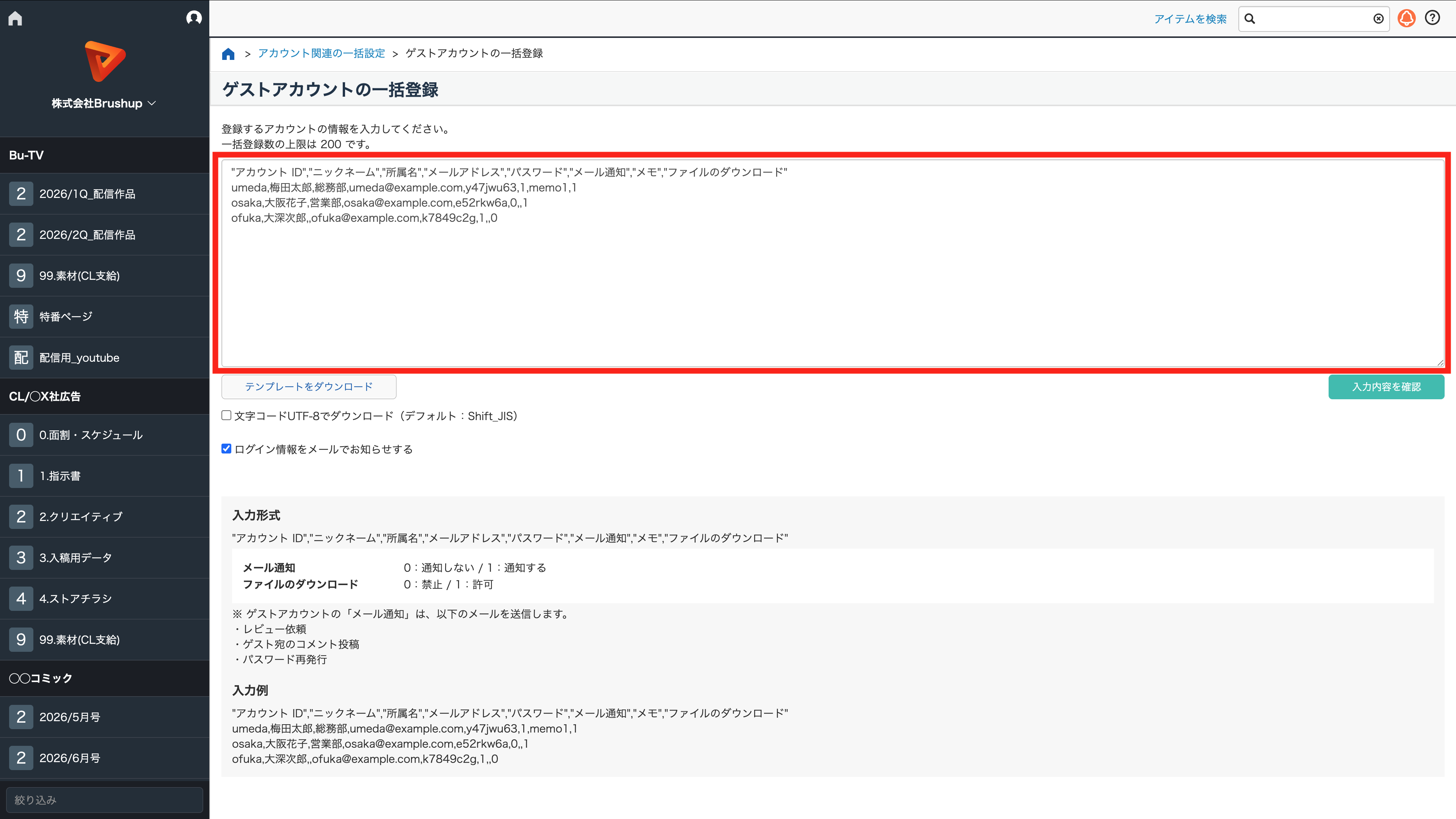
Task: Click inside the account CSV textarea
Action: click(x=833, y=263)
